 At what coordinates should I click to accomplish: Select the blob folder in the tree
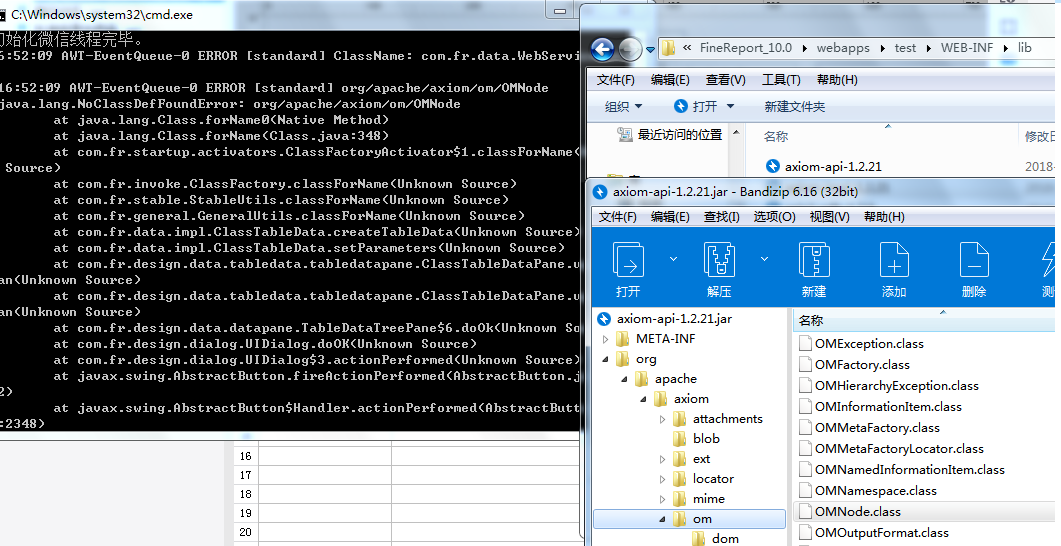pyautogui.click(x=706, y=438)
